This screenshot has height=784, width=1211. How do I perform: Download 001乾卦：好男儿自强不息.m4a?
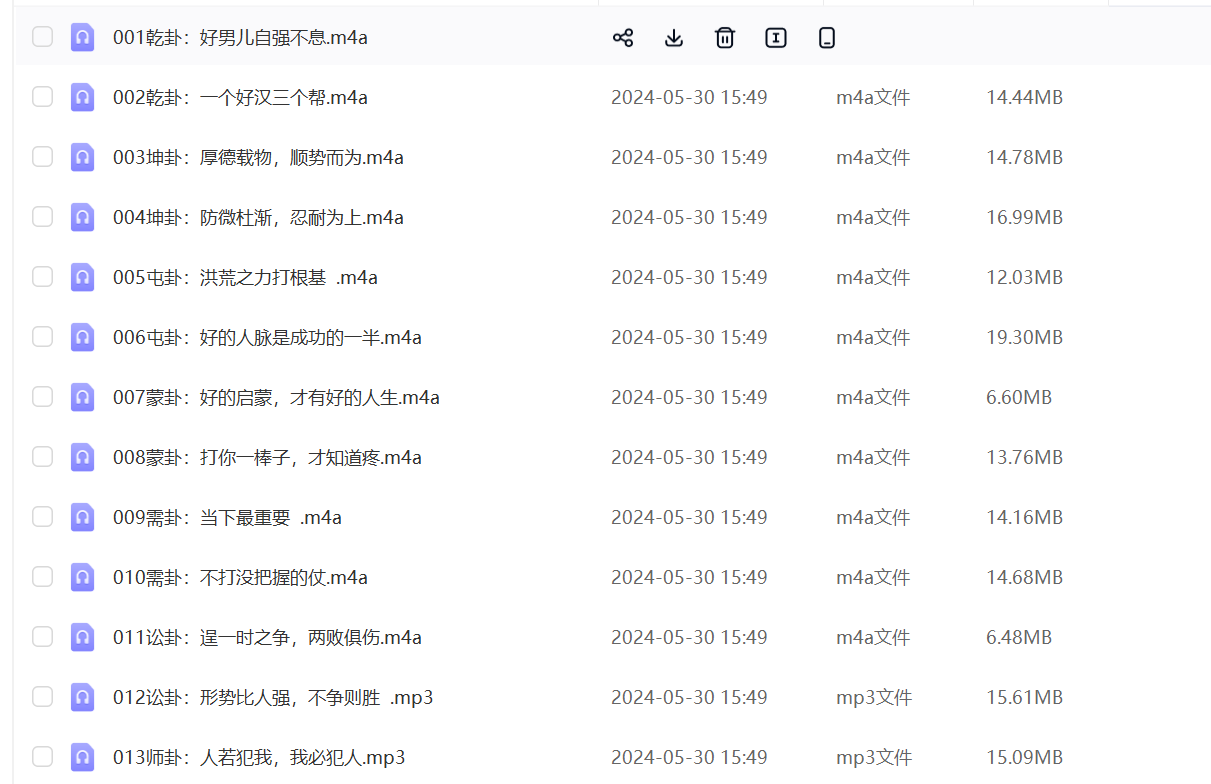point(673,37)
